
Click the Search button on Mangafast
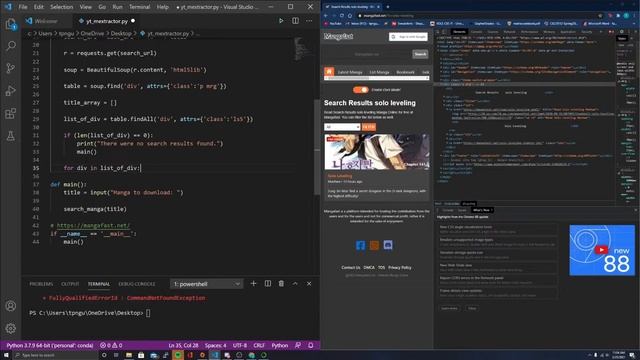(x=420, y=54)
